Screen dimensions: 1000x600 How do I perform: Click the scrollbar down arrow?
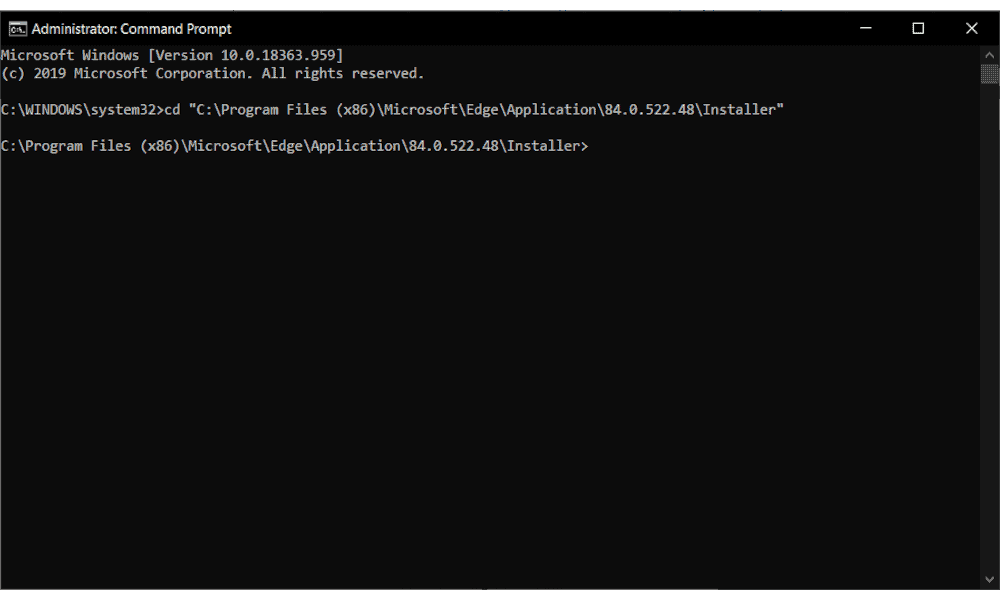tap(989, 580)
